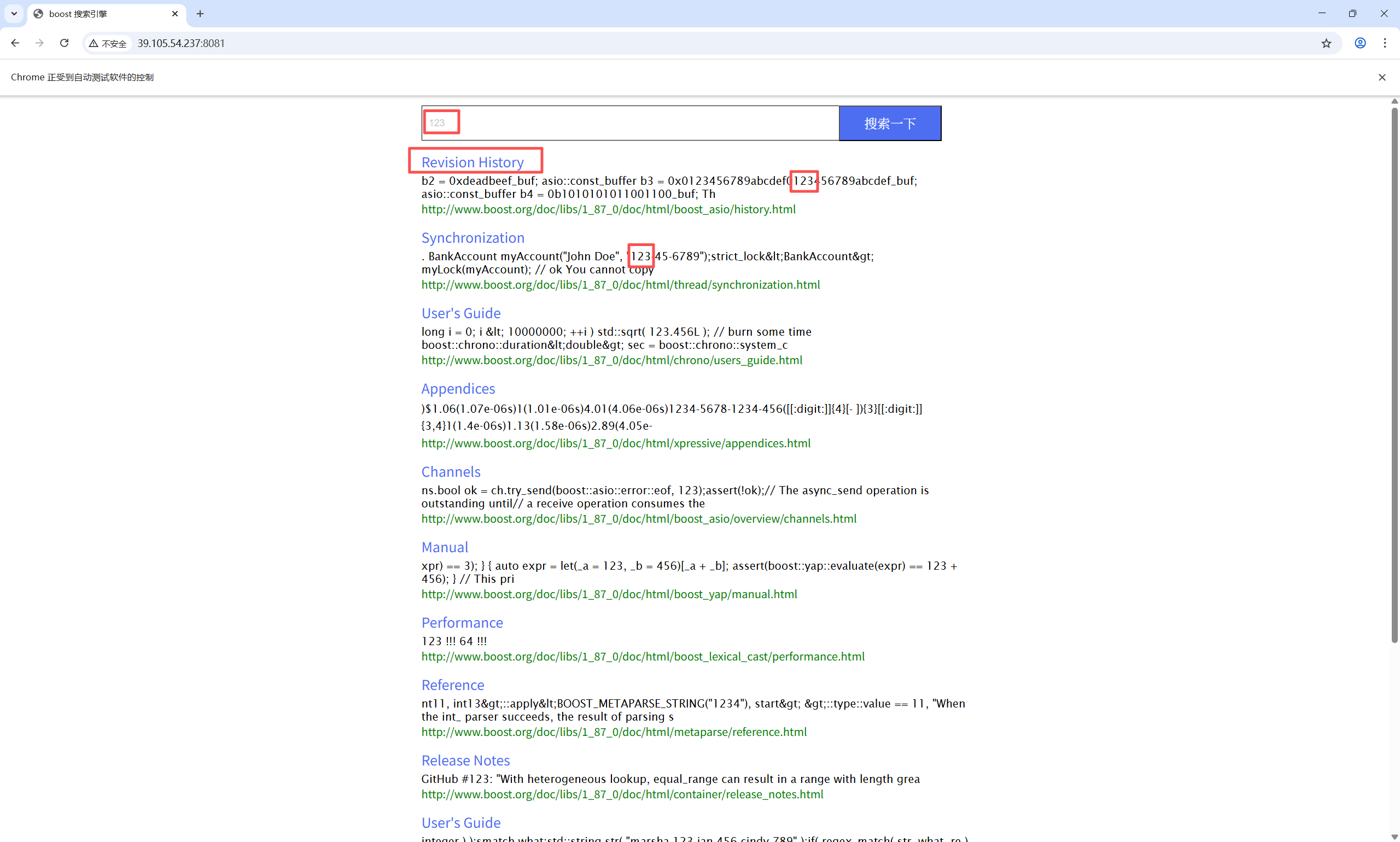Viewport: 1400px width, 842px height.
Task: Open the Appendices result title
Action: pyautogui.click(x=458, y=389)
